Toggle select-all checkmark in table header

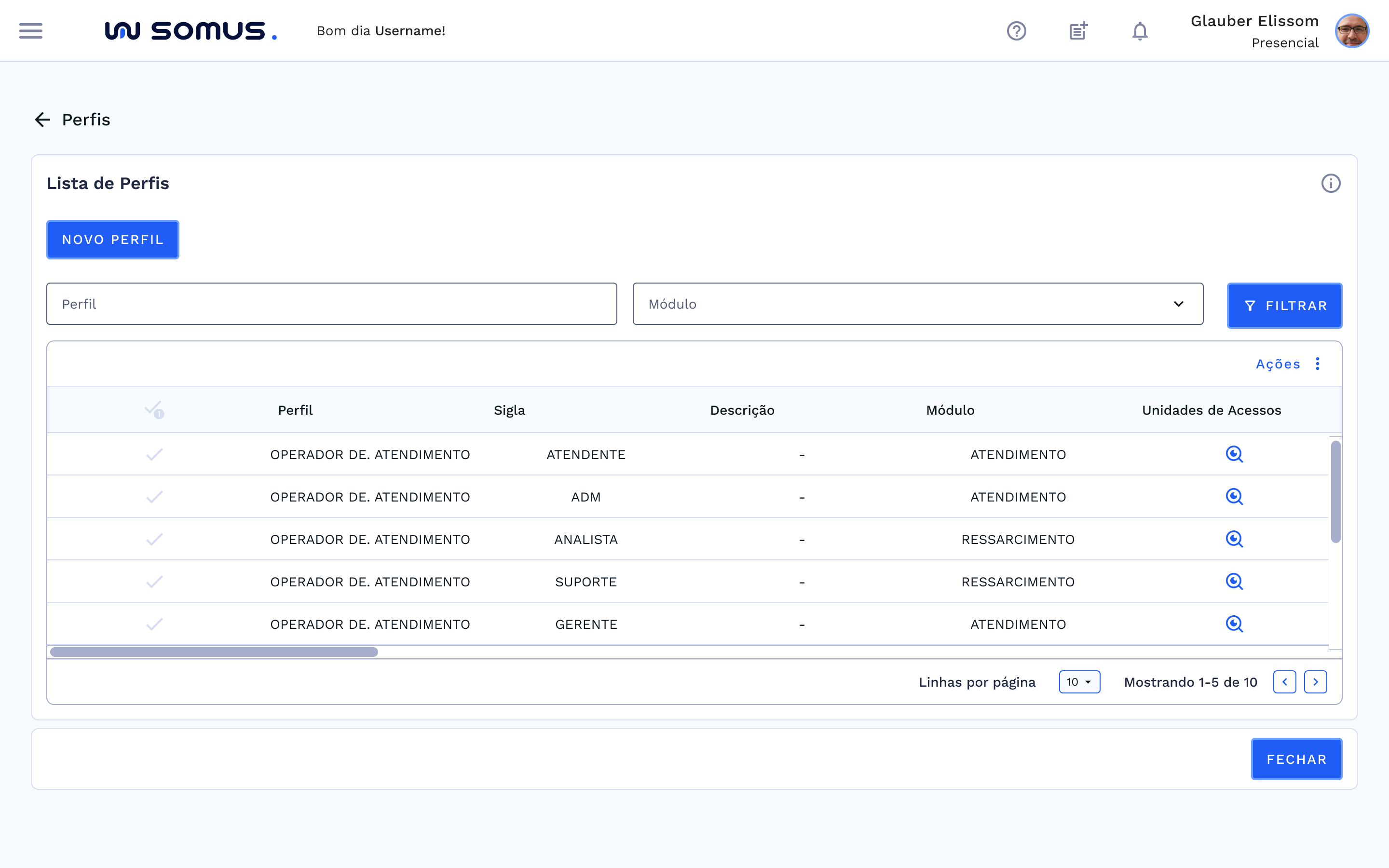154,410
